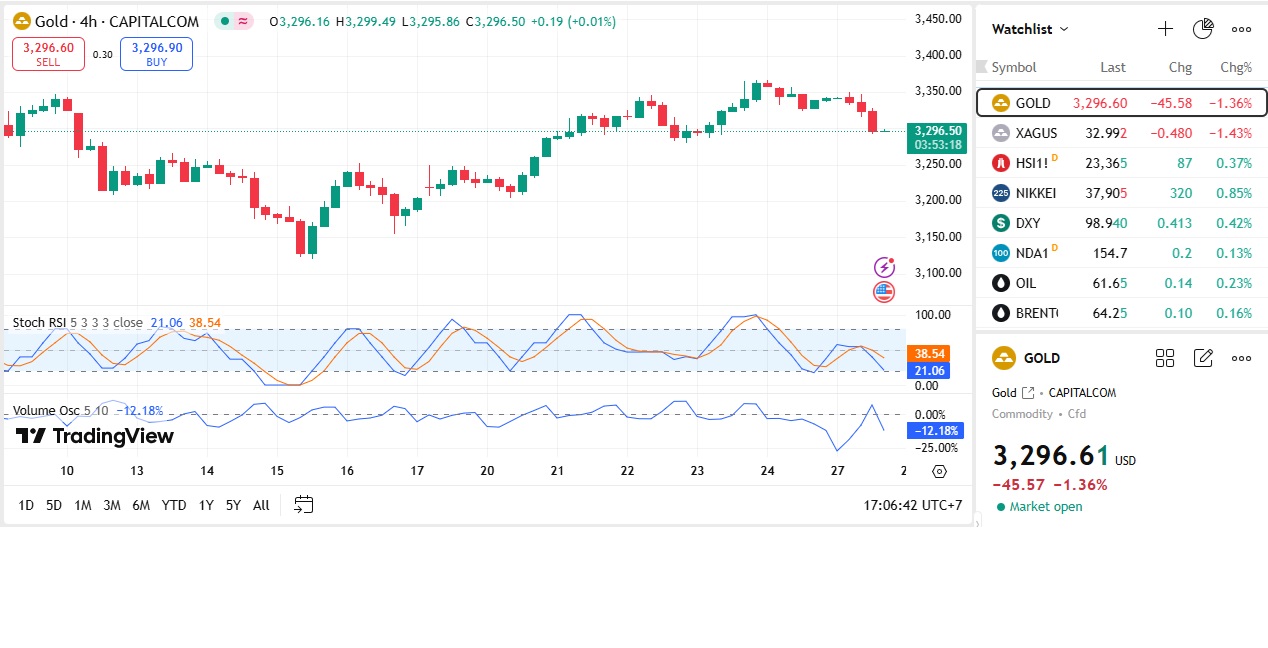Viewport: 1268px width, 648px height.
Task: Click the Go to date calendar icon
Action: pos(304,505)
